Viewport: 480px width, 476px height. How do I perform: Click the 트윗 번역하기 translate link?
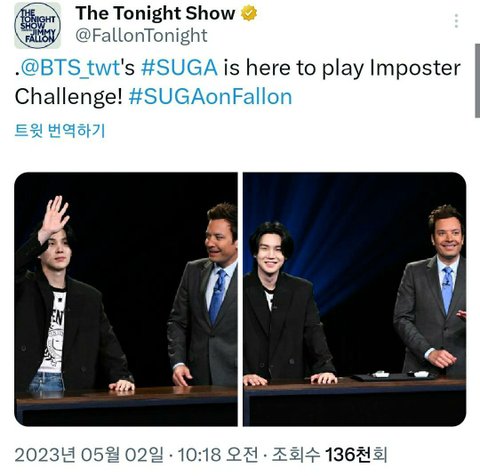(x=60, y=130)
